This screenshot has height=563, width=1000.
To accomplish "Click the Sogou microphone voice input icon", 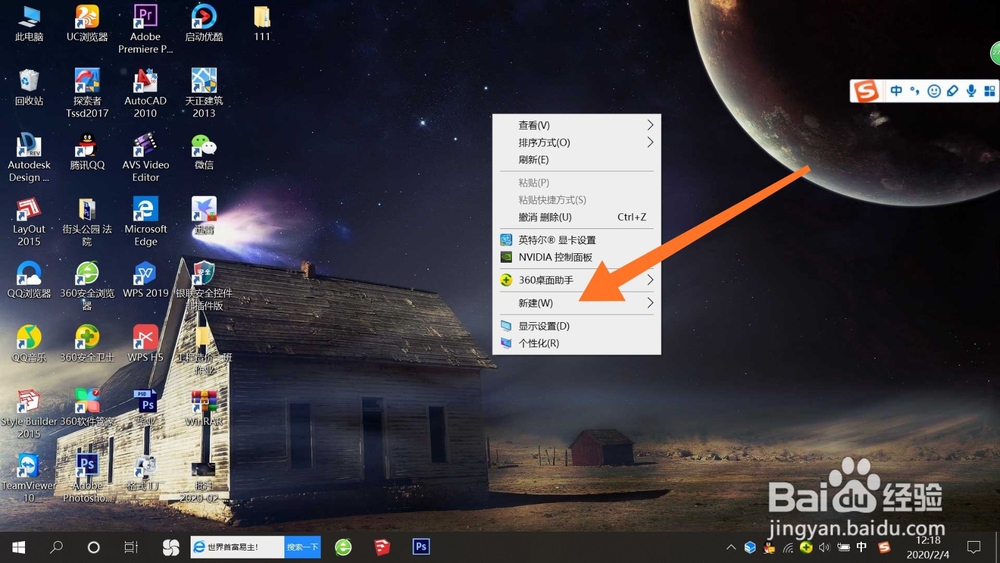I will click(x=971, y=91).
